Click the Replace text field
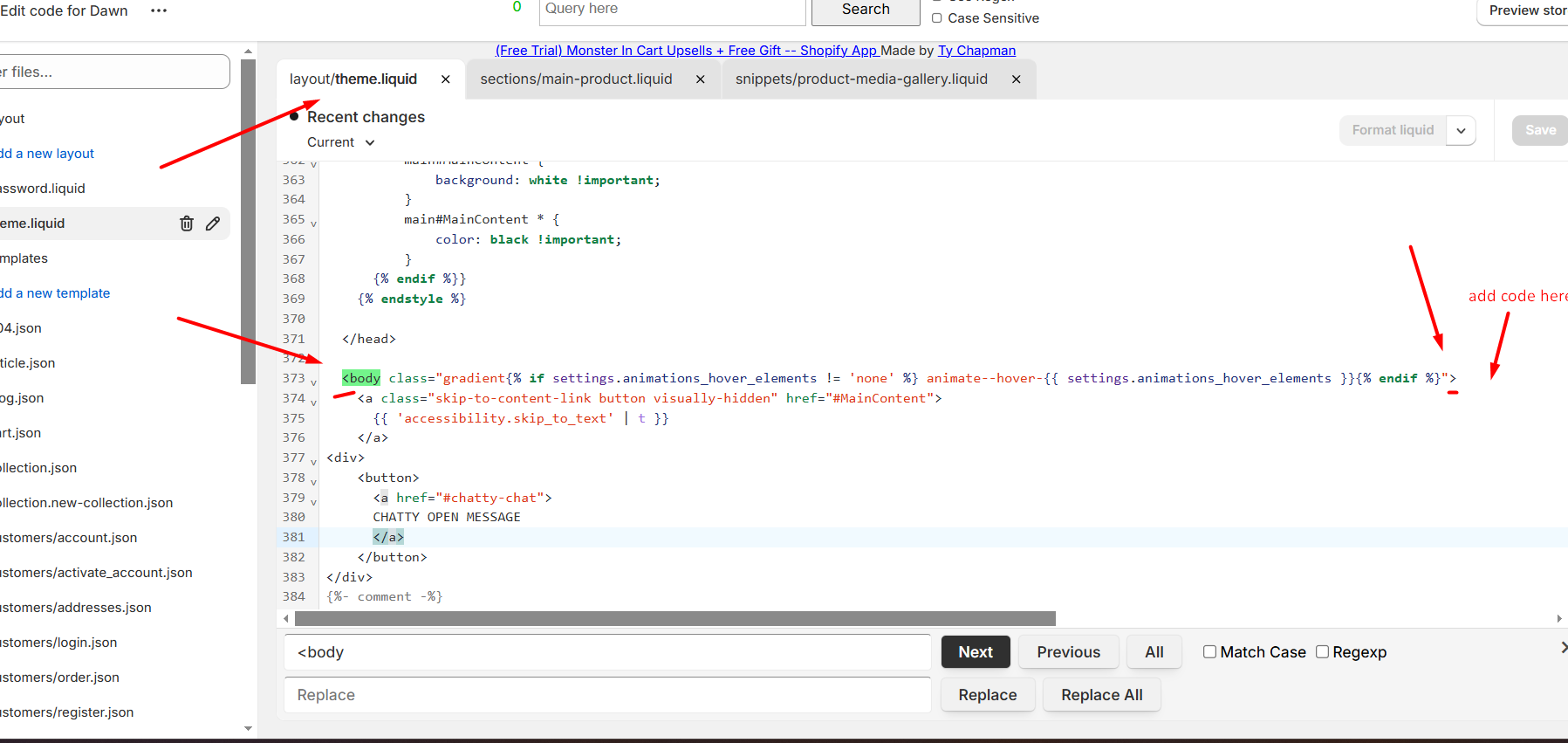The width and height of the screenshot is (1568, 743). (608, 695)
